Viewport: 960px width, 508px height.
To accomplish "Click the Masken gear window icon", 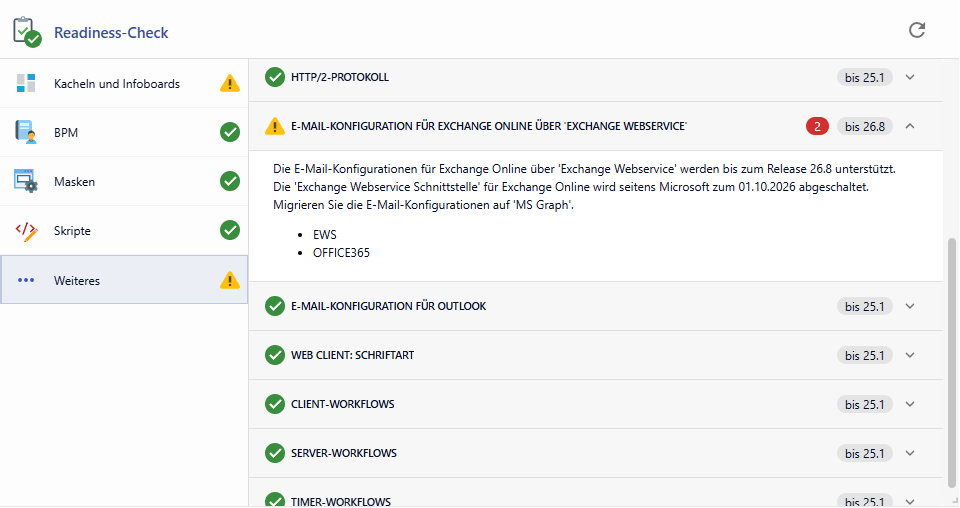I will (x=26, y=181).
